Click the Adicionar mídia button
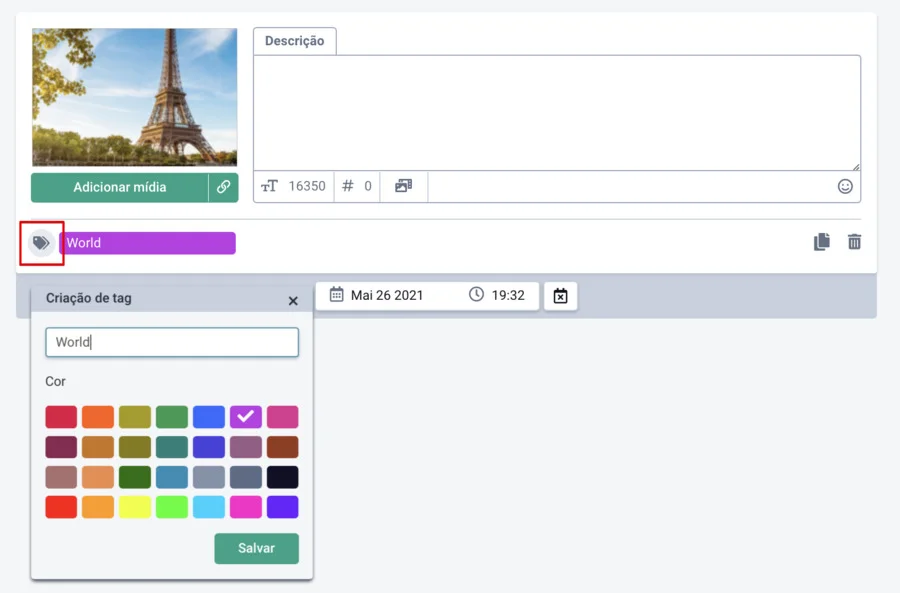This screenshot has height=593, width=900. pyautogui.click(x=119, y=187)
